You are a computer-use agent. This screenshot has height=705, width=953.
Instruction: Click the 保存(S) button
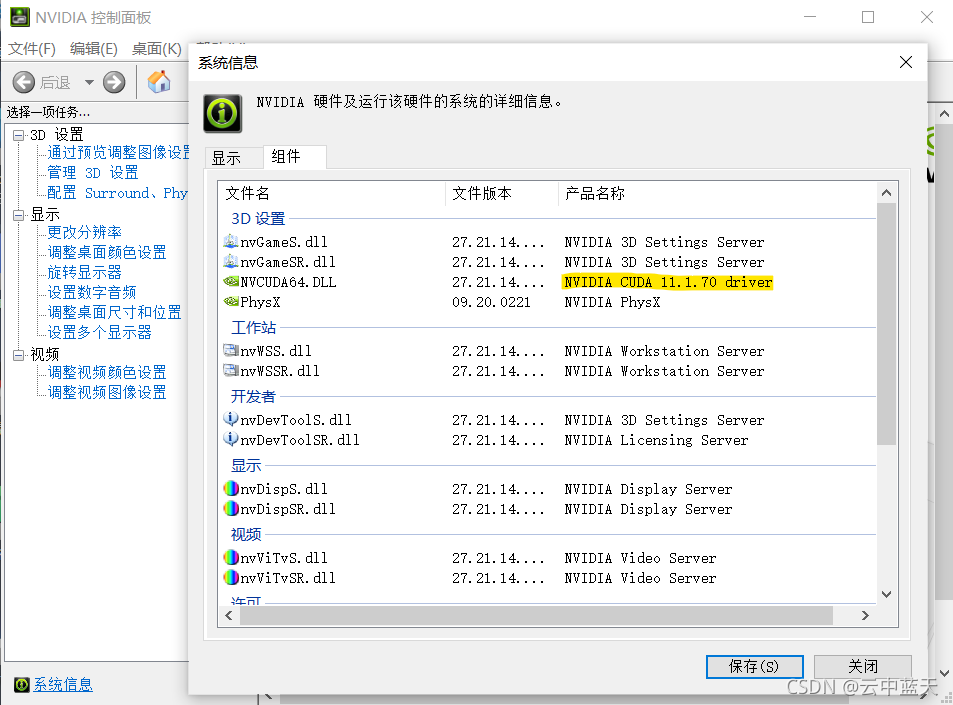coord(754,667)
